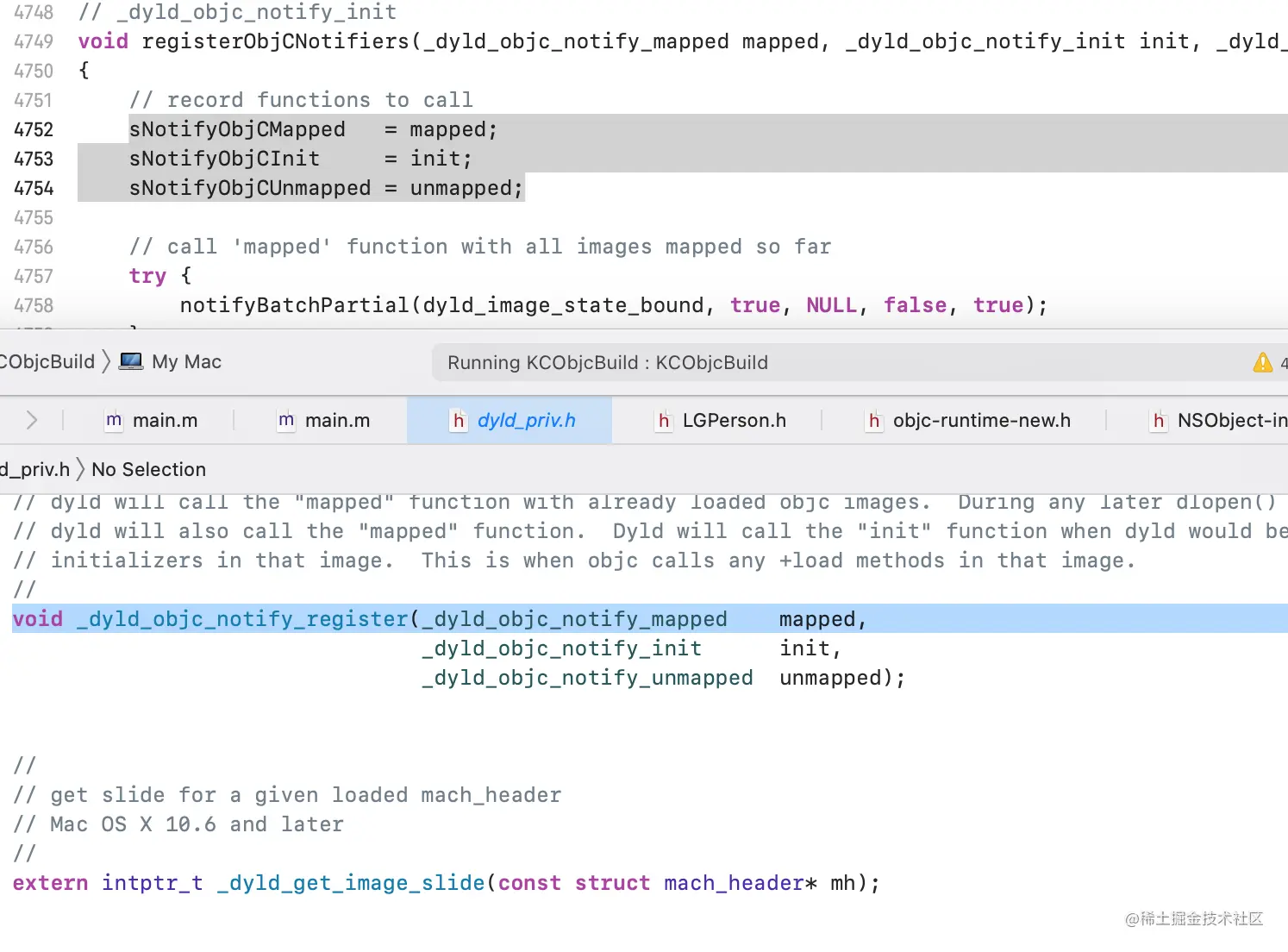
Task: Click the Running KCObjcBuild activity status field
Action: pyautogui.click(x=860, y=362)
